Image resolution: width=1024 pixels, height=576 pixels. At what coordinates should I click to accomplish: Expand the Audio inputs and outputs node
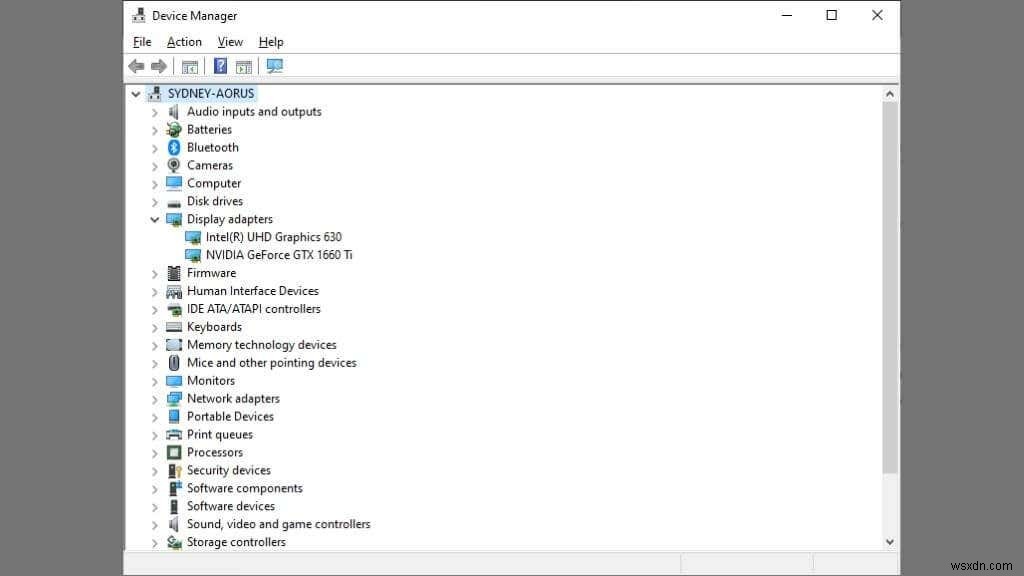click(x=155, y=112)
